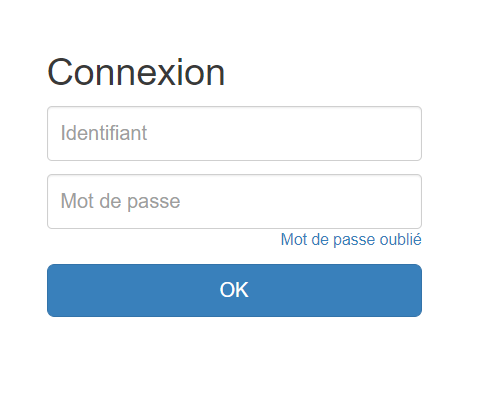Click the blue OK button

point(234,290)
